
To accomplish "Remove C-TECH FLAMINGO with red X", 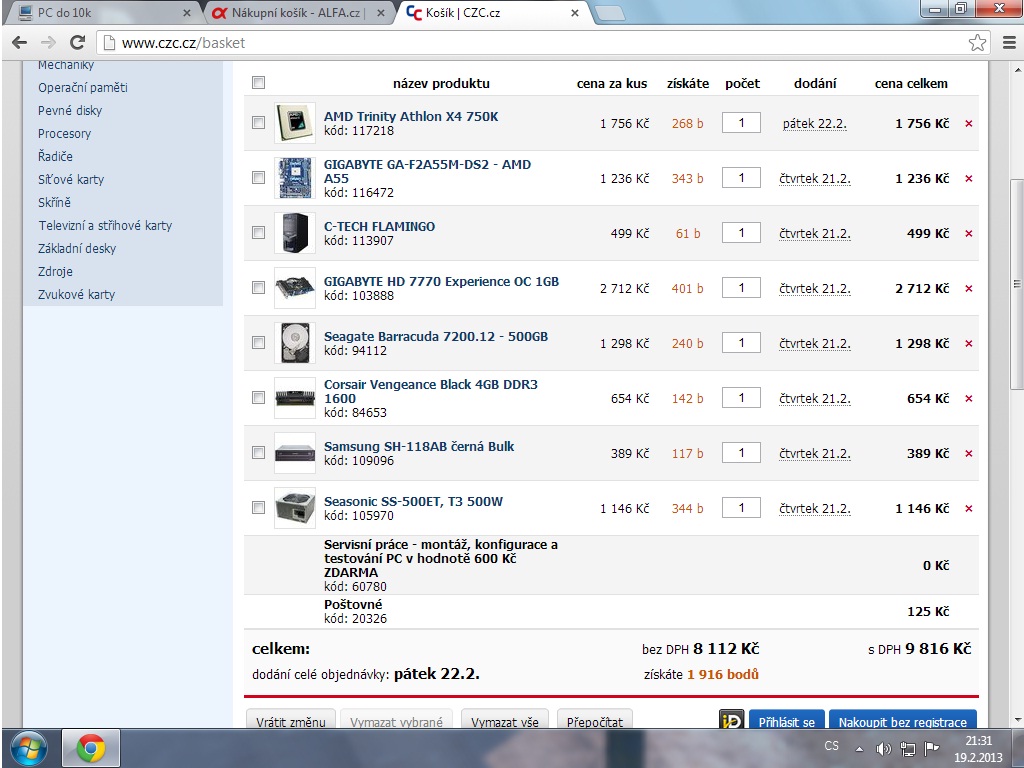I will pos(968,233).
